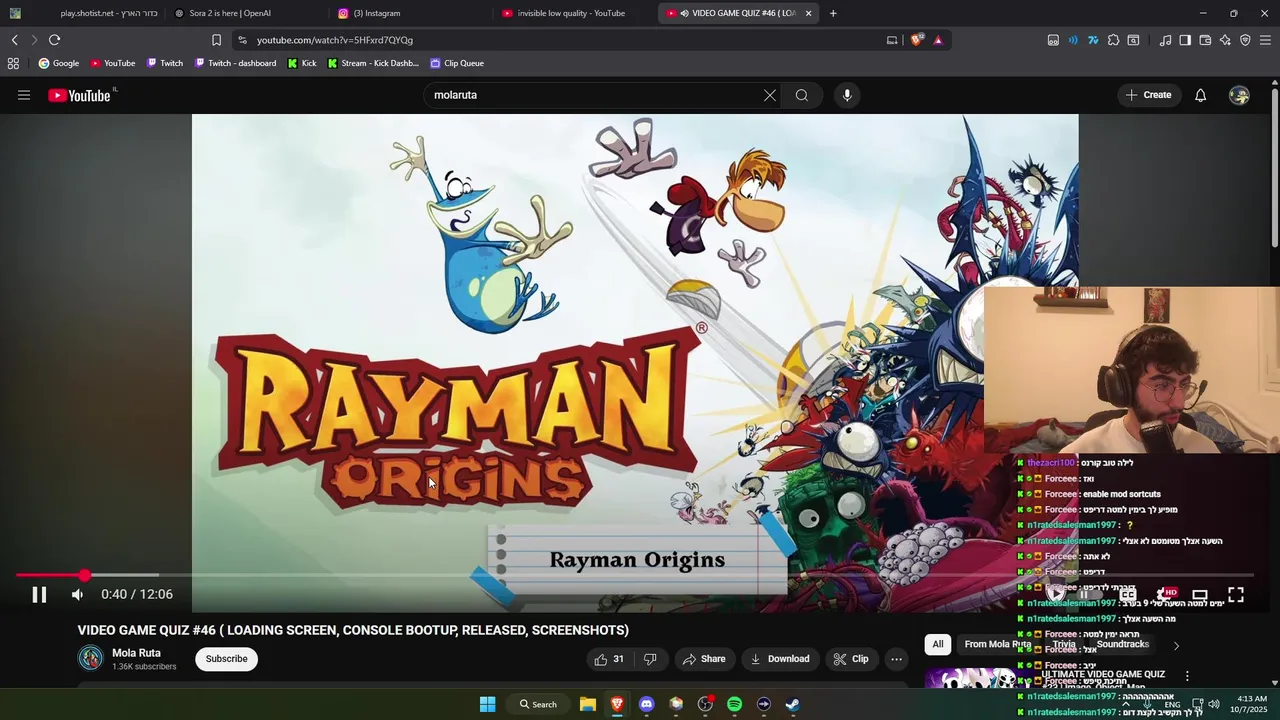1280x720 pixels.
Task: Click the Subscribe button
Action: click(226, 659)
